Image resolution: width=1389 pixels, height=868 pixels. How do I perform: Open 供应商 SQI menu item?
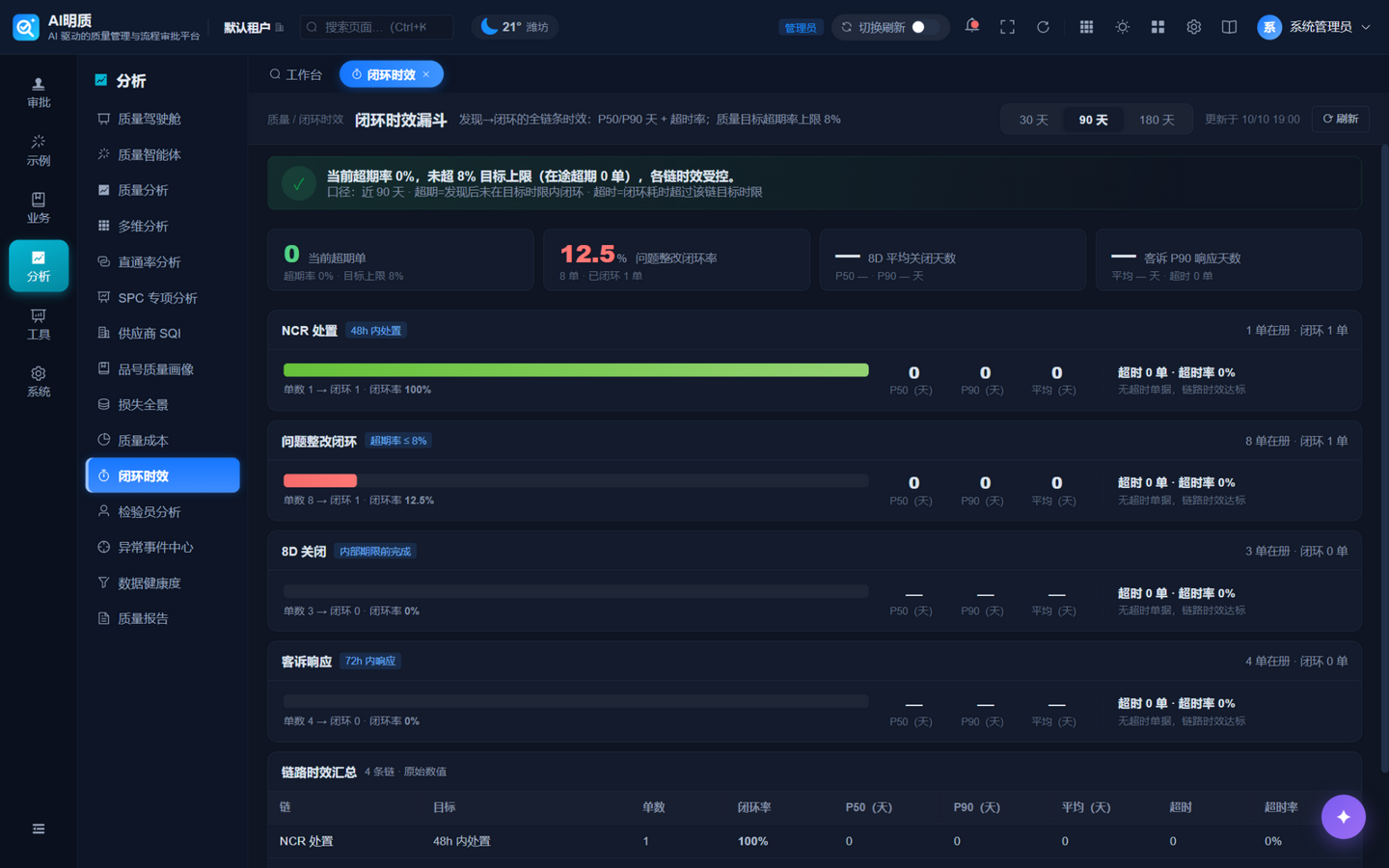click(x=162, y=333)
